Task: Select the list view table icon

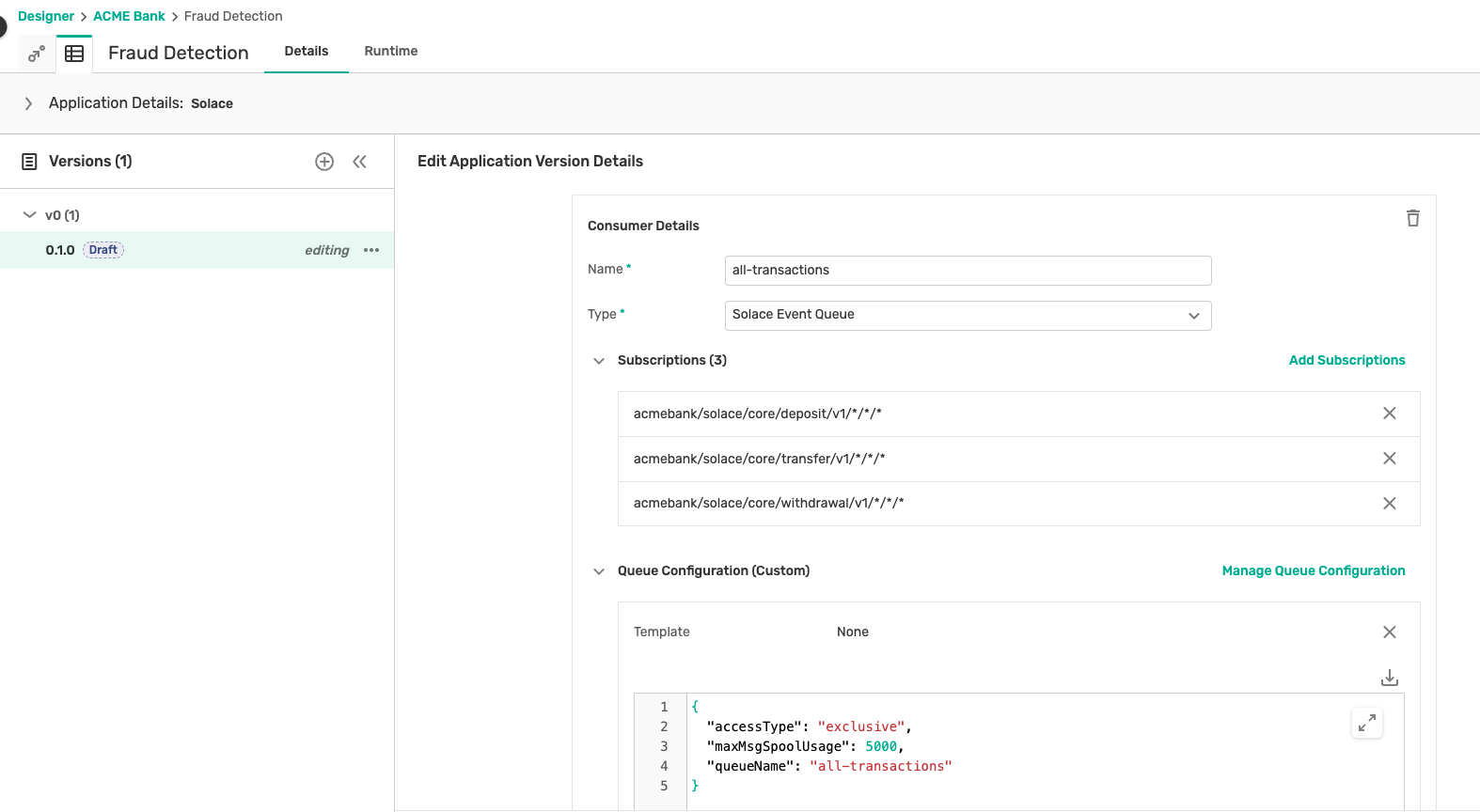Action: point(74,55)
